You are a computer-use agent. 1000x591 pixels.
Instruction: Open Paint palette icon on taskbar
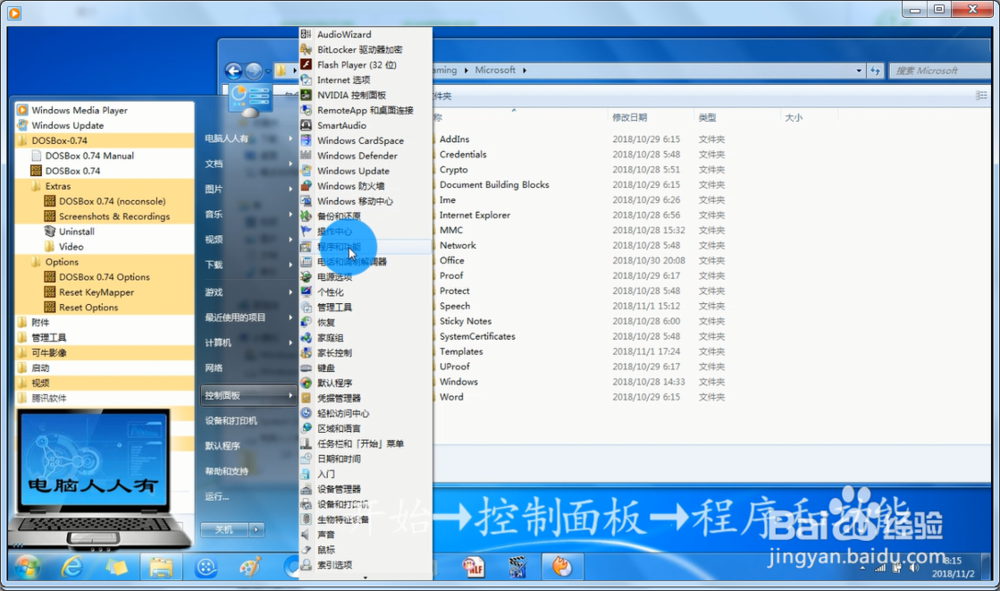click(250, 567)
